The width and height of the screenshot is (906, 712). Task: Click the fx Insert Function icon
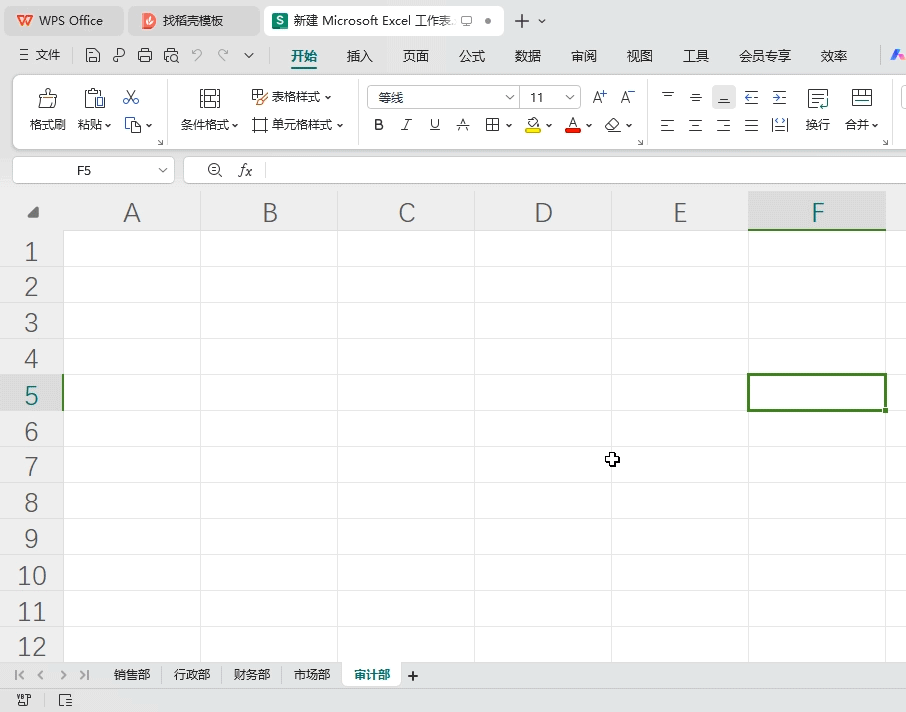pyautogui.click(x=245, y=170)
